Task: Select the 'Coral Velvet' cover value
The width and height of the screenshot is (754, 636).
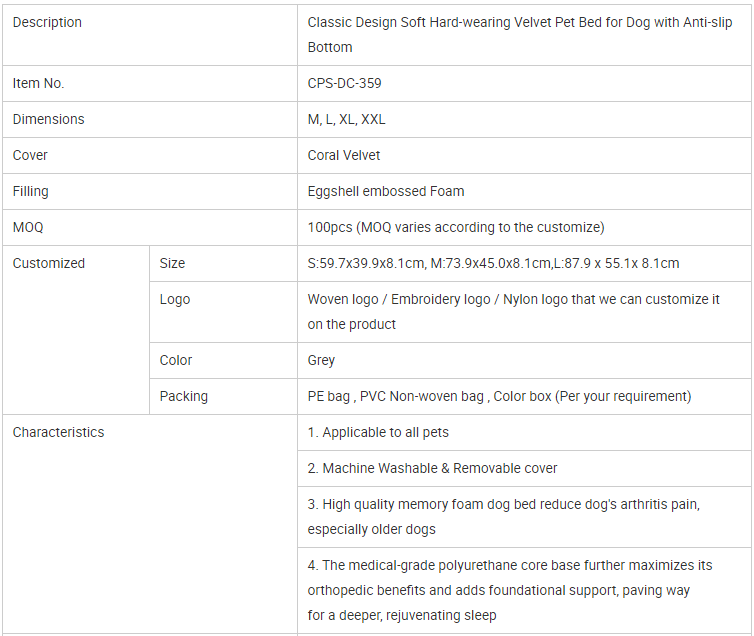Action: click(344, 156)
